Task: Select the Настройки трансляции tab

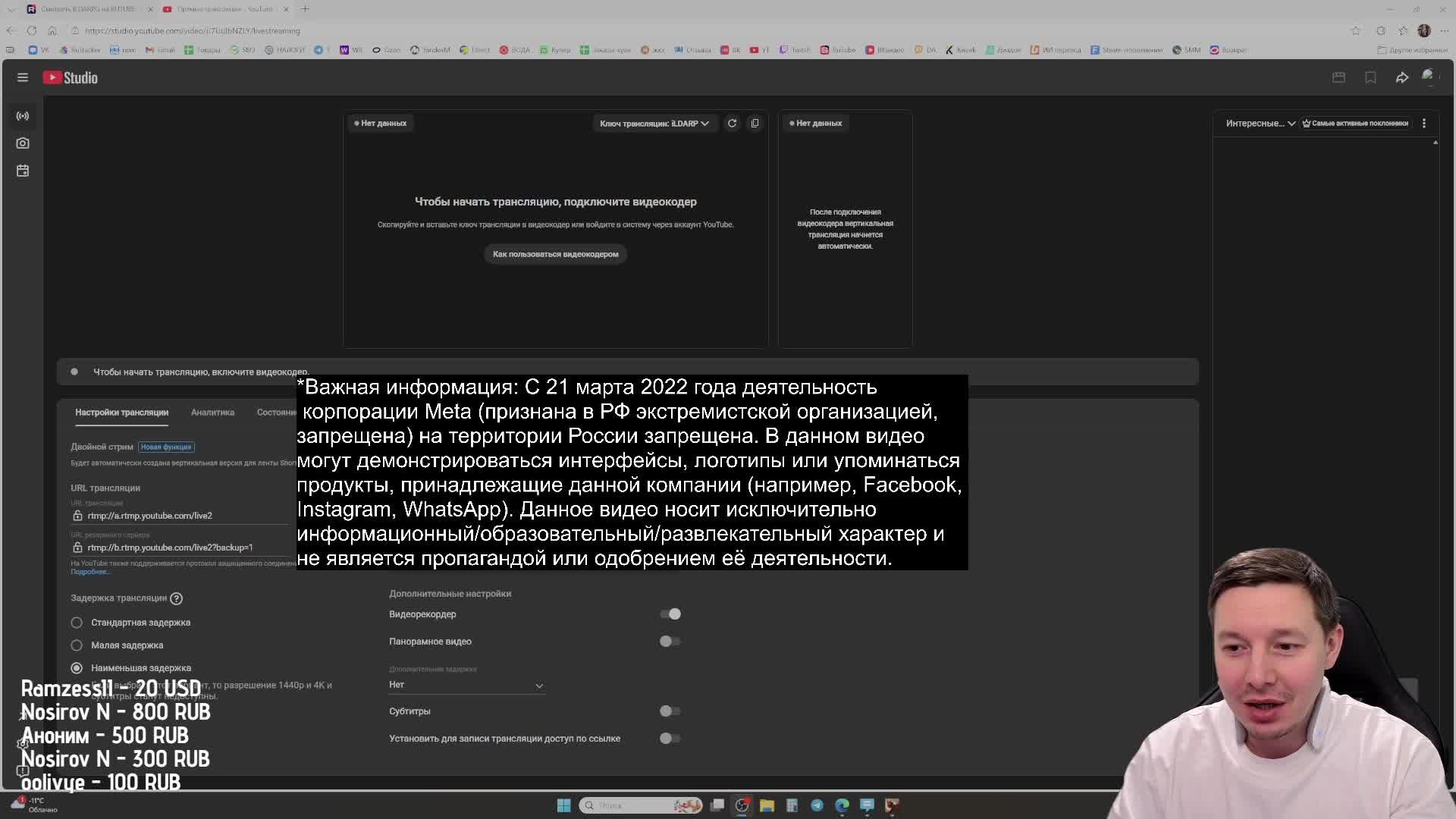Action: click(x=121, y=413)
